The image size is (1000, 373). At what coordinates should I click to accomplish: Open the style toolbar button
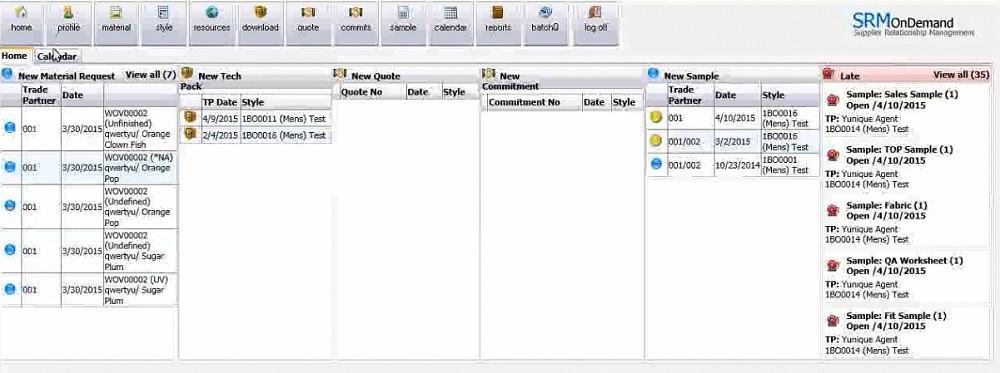tap(164, 23)
